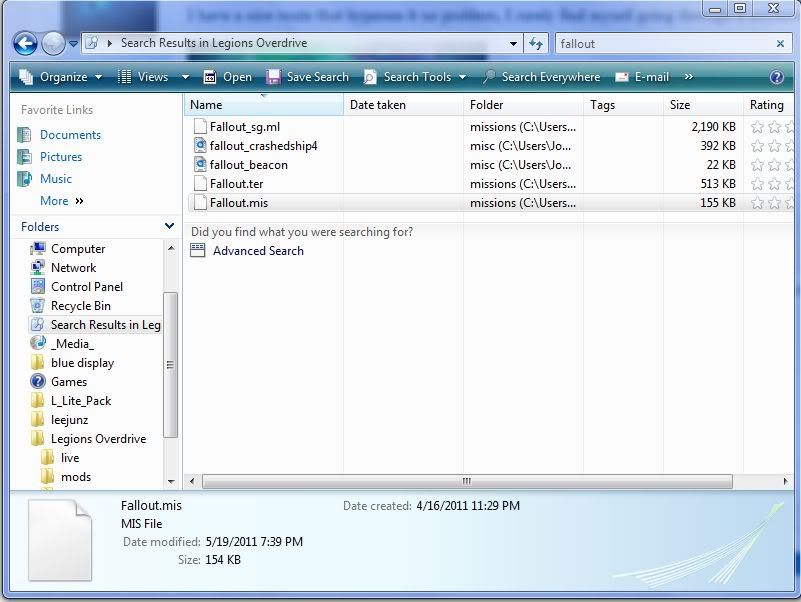Image resolution: width=801 pixels, height=602 pixels.
Task: Sort by Rating column header
Action: tap(769, 105)
